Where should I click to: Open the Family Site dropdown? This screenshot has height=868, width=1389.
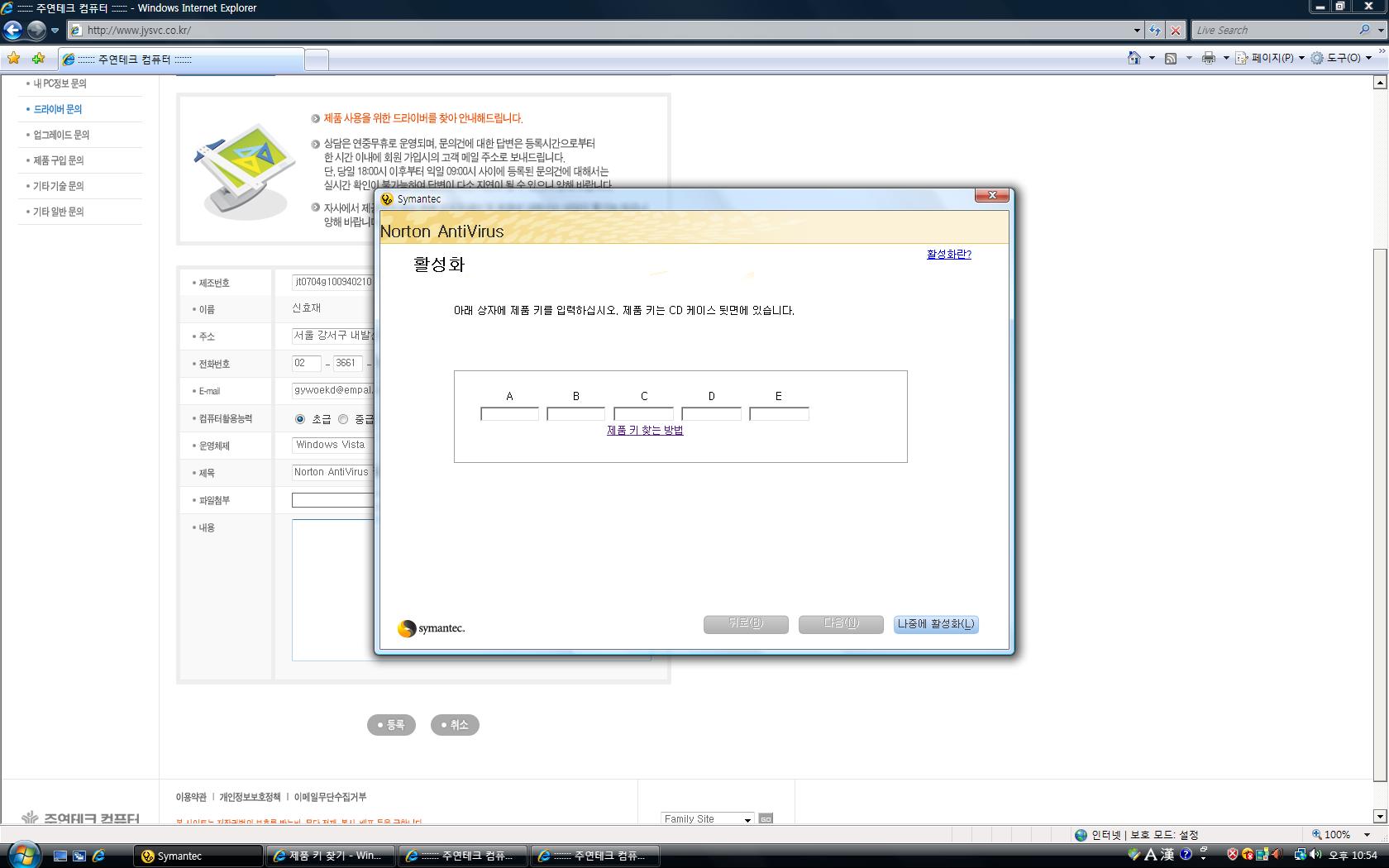tap(707, 818)
